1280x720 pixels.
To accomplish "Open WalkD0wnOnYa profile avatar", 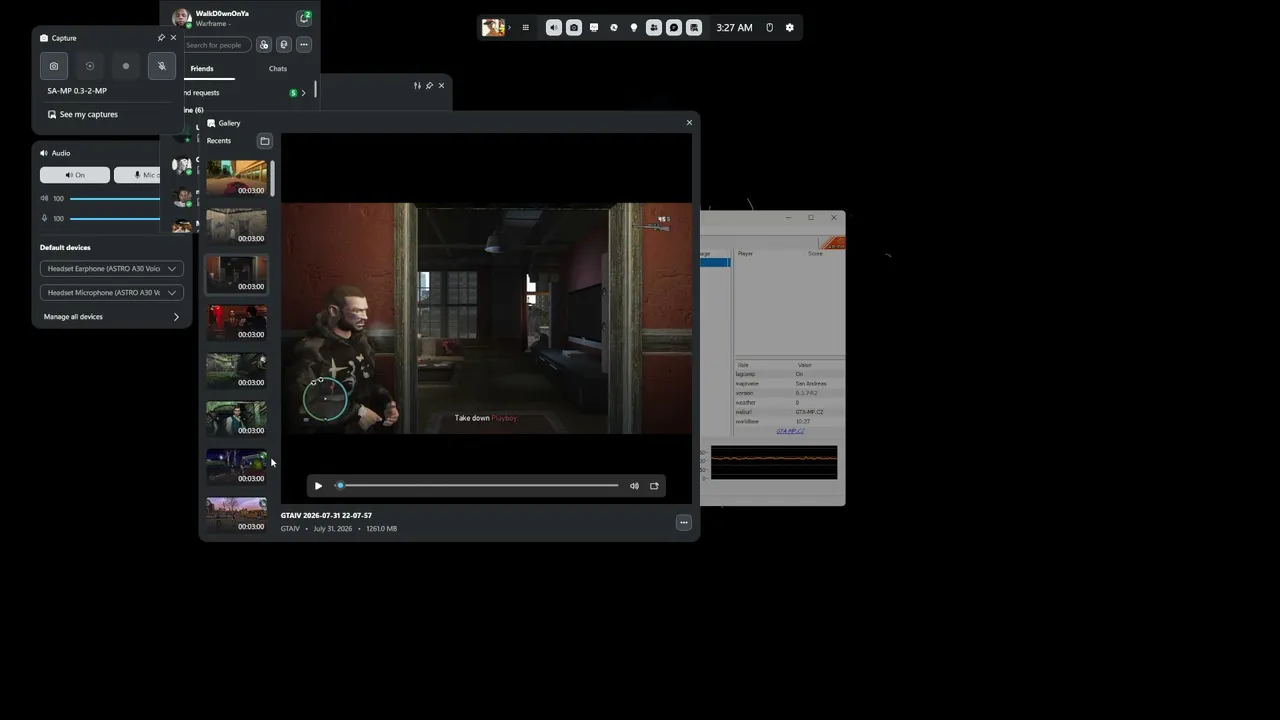I will [x=182, y=18].
